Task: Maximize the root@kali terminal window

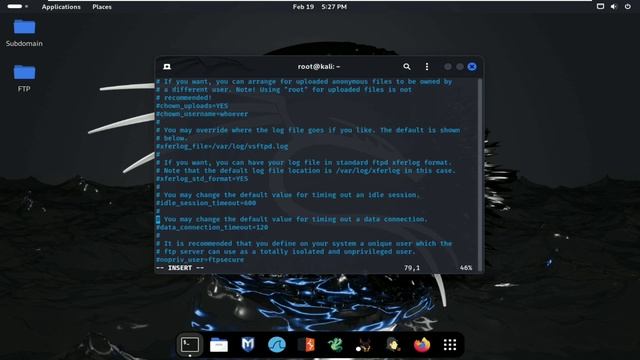Action: tap(460, 67)
